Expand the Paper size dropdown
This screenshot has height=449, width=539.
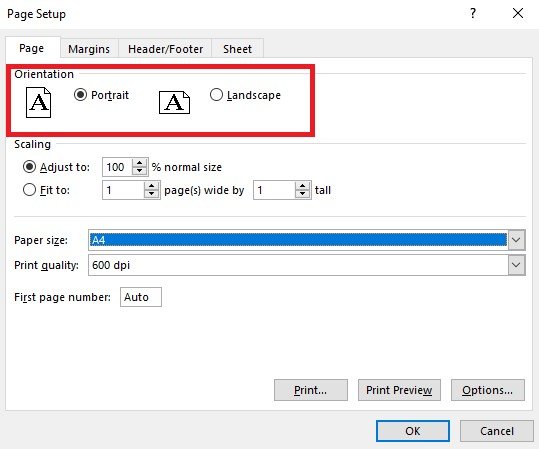click(x=516, y=240)
